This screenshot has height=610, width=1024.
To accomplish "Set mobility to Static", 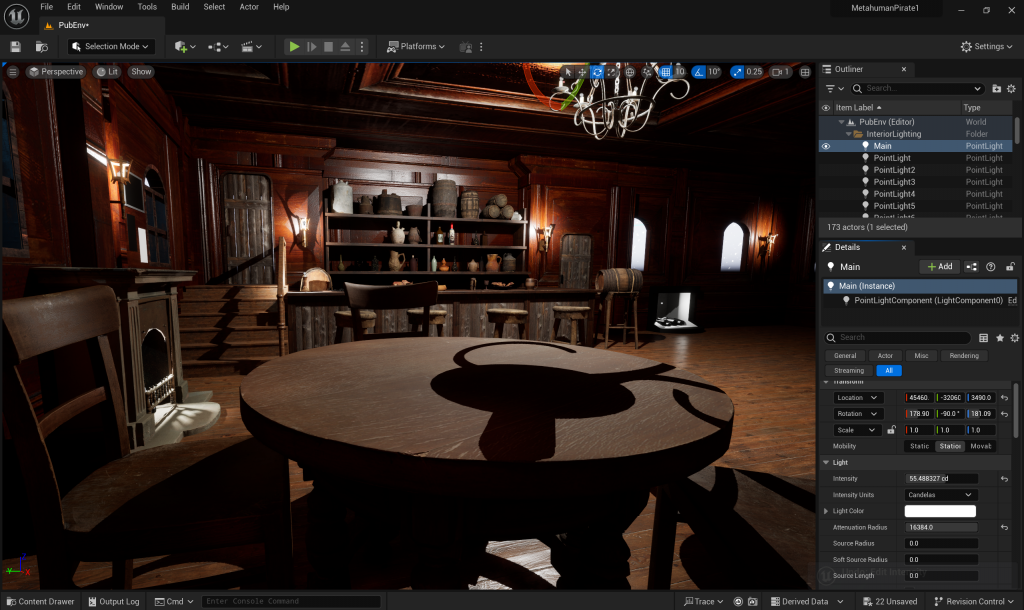I will pyautogui.click(x=920, y=446).
